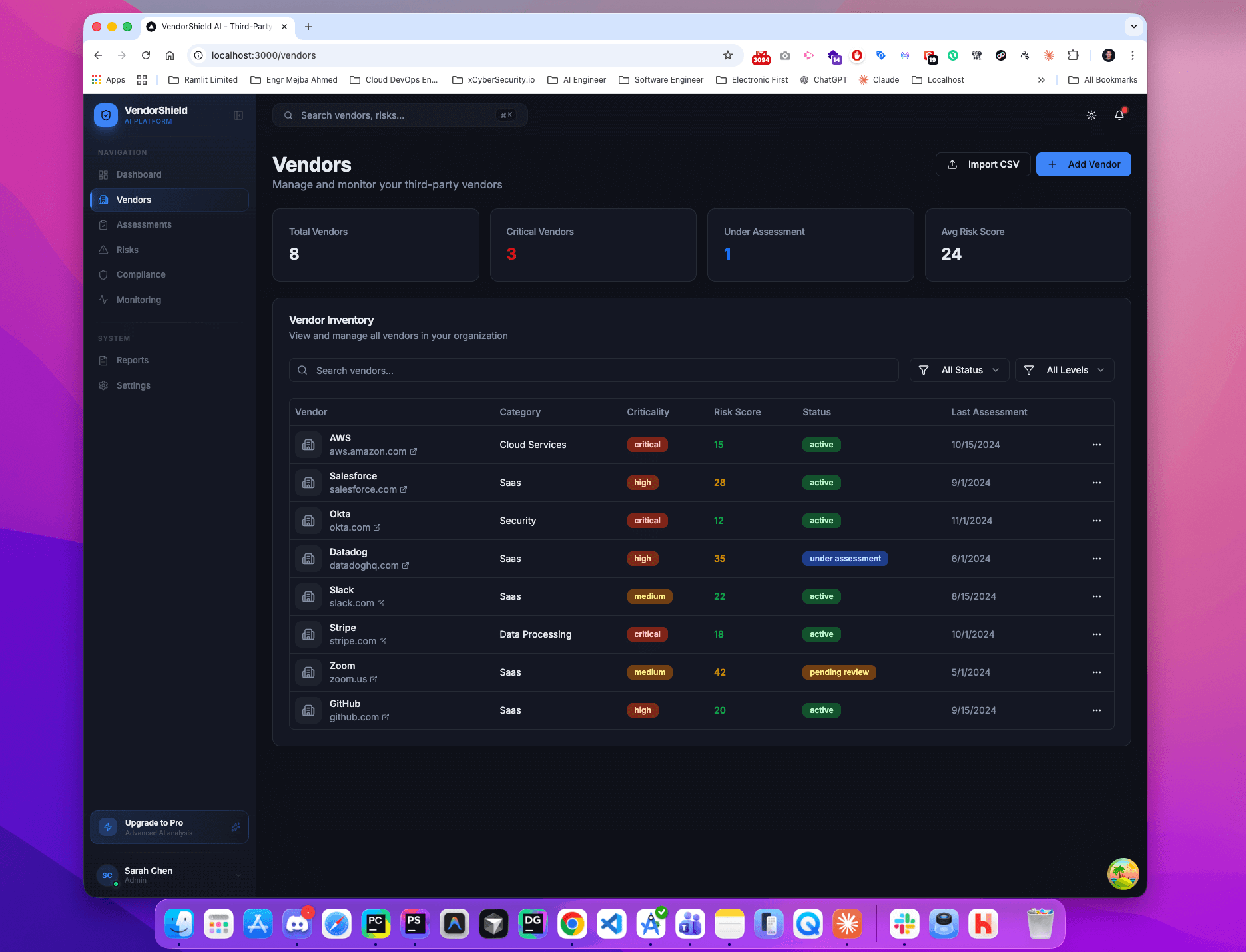Open the row actions menu for AWS vendor

click(x=1096, y=445)
